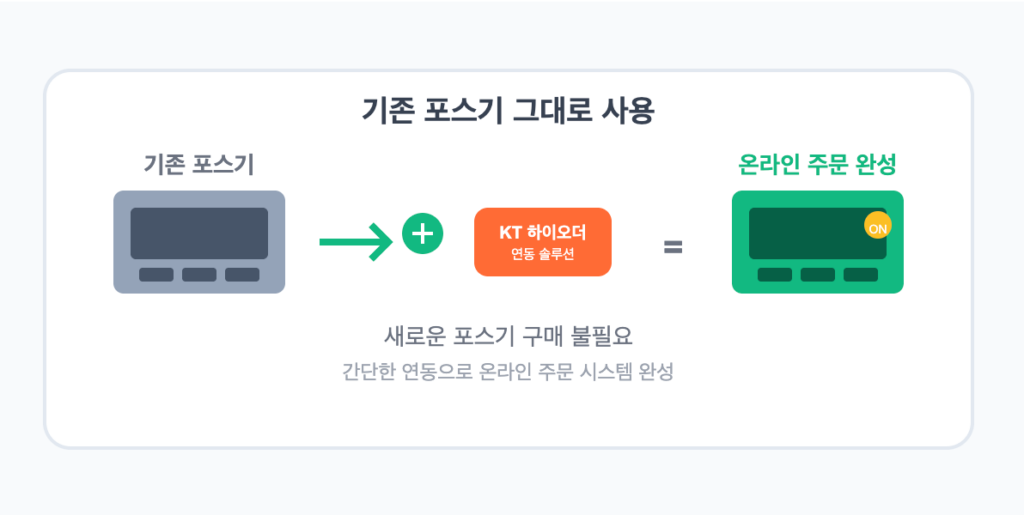Click the 연동 솔루션 subtitle text
Image resolution: width=1024 pixels, height=515 pixels.
[x=543, y=255]
